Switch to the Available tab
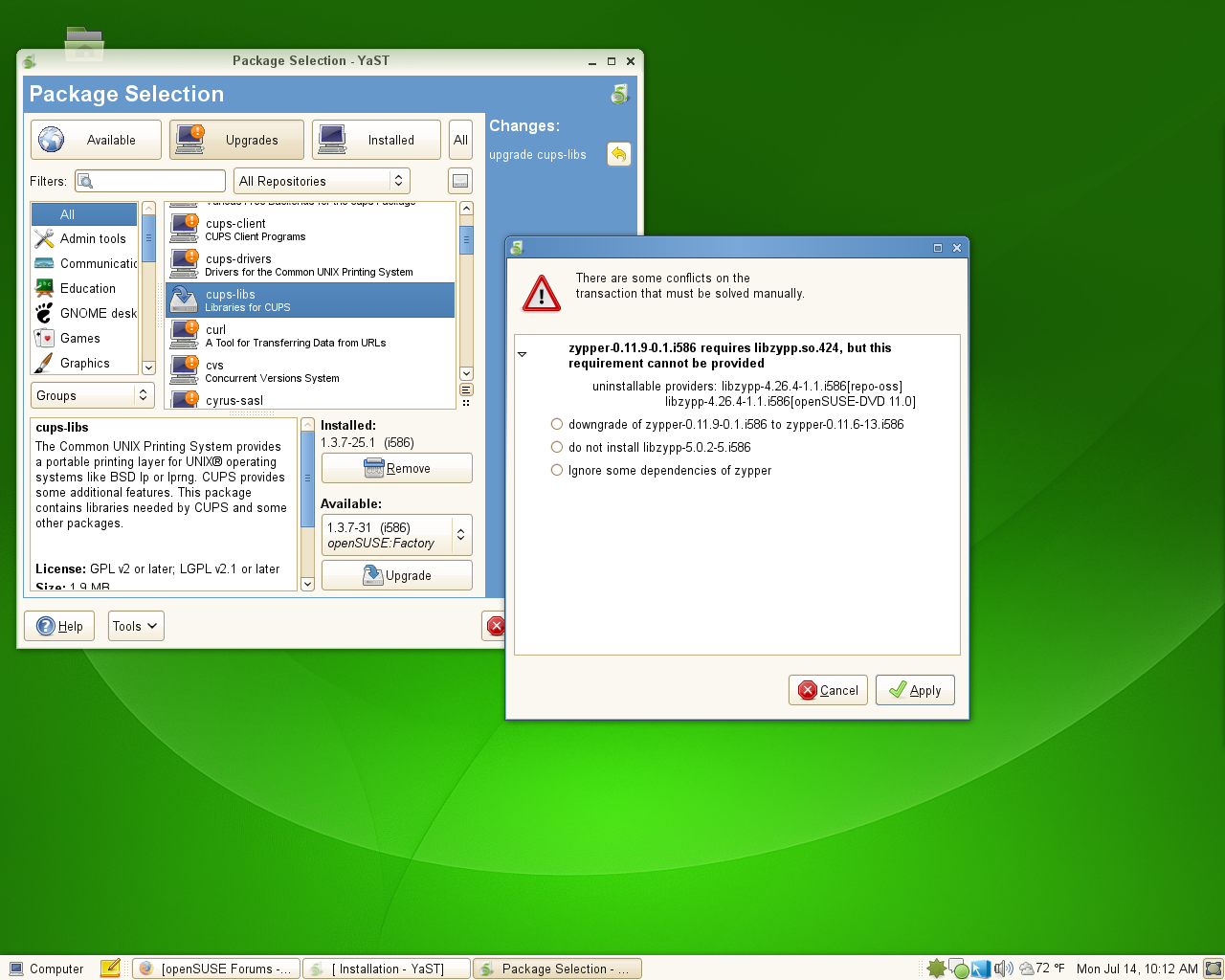Viewport: 1225px width, 980px height. click(x=95, y=140)
